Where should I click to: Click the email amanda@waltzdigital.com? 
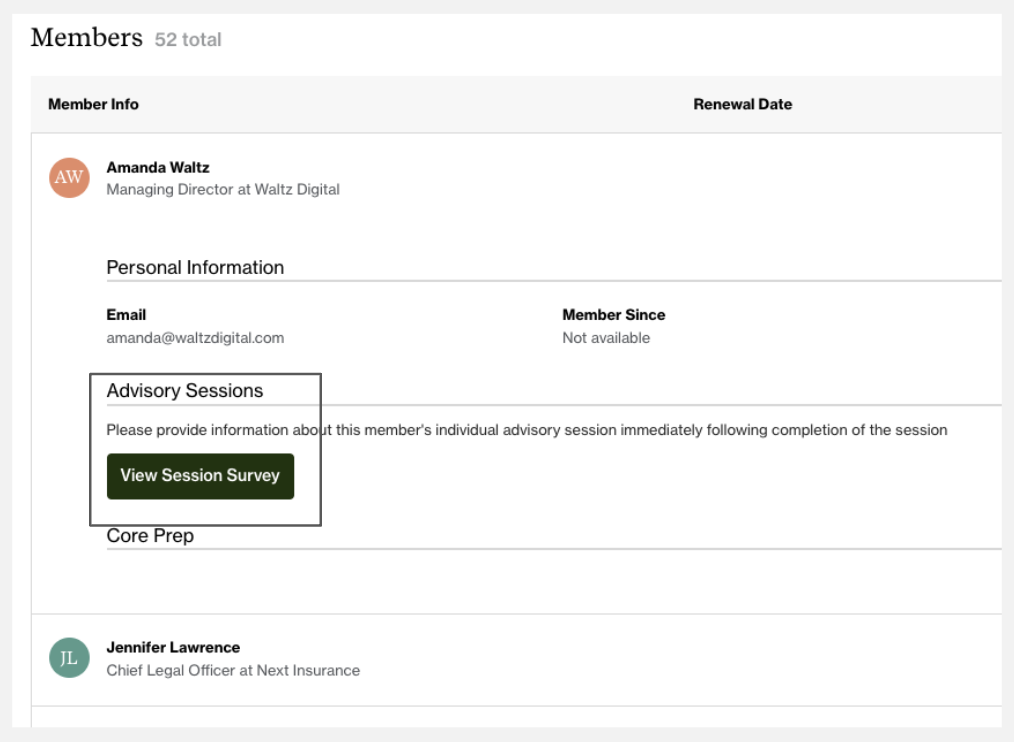tap(195, 338)
